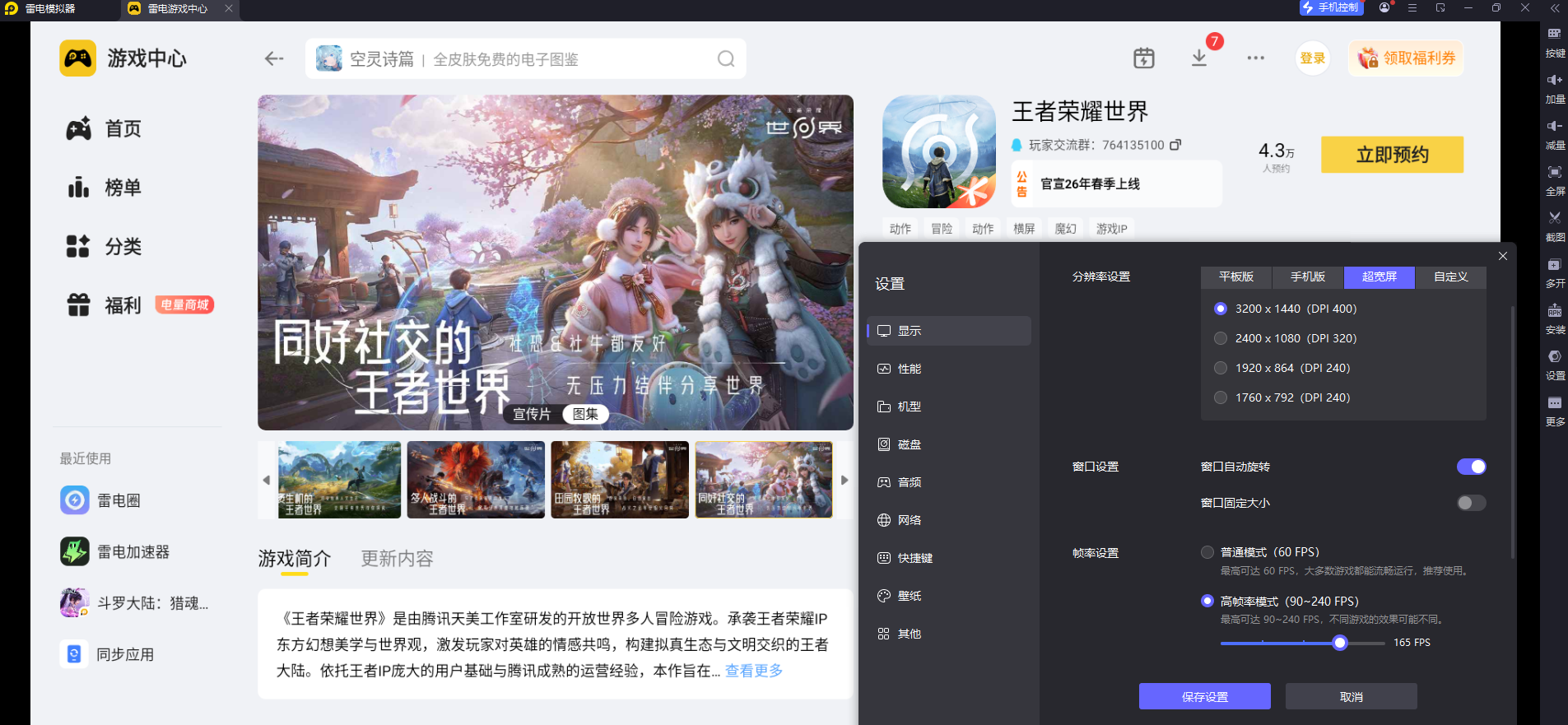Image resolution: width=1568 pixels, height=725 pixels.
Task: Open the 多开 multi-instance tool
Action: tap(1555, 273)
